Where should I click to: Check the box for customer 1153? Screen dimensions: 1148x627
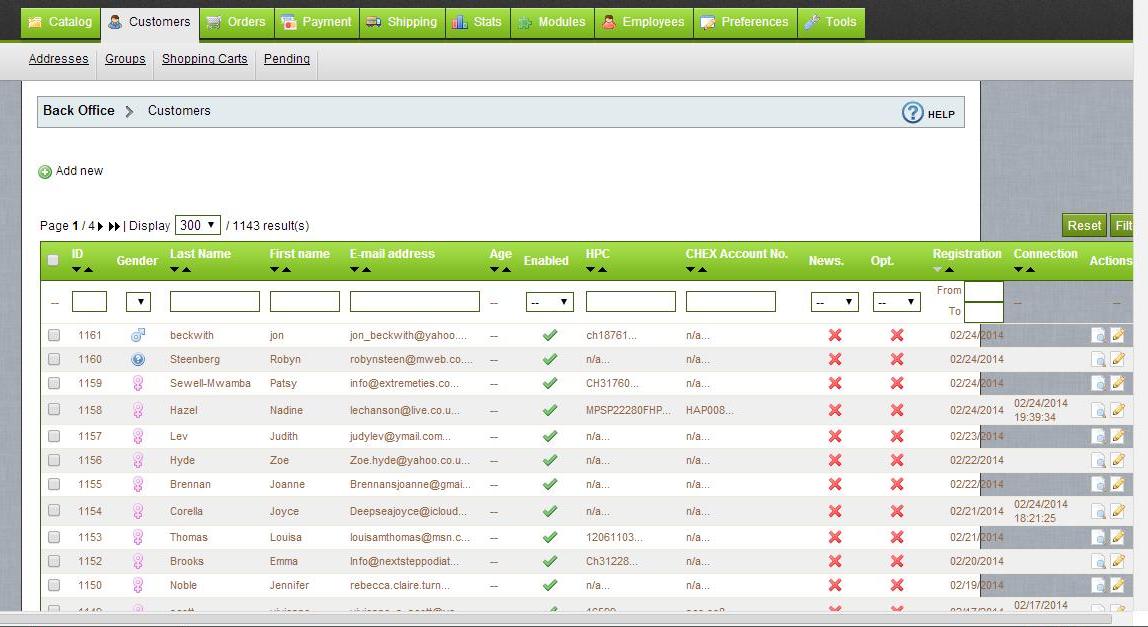54,538
